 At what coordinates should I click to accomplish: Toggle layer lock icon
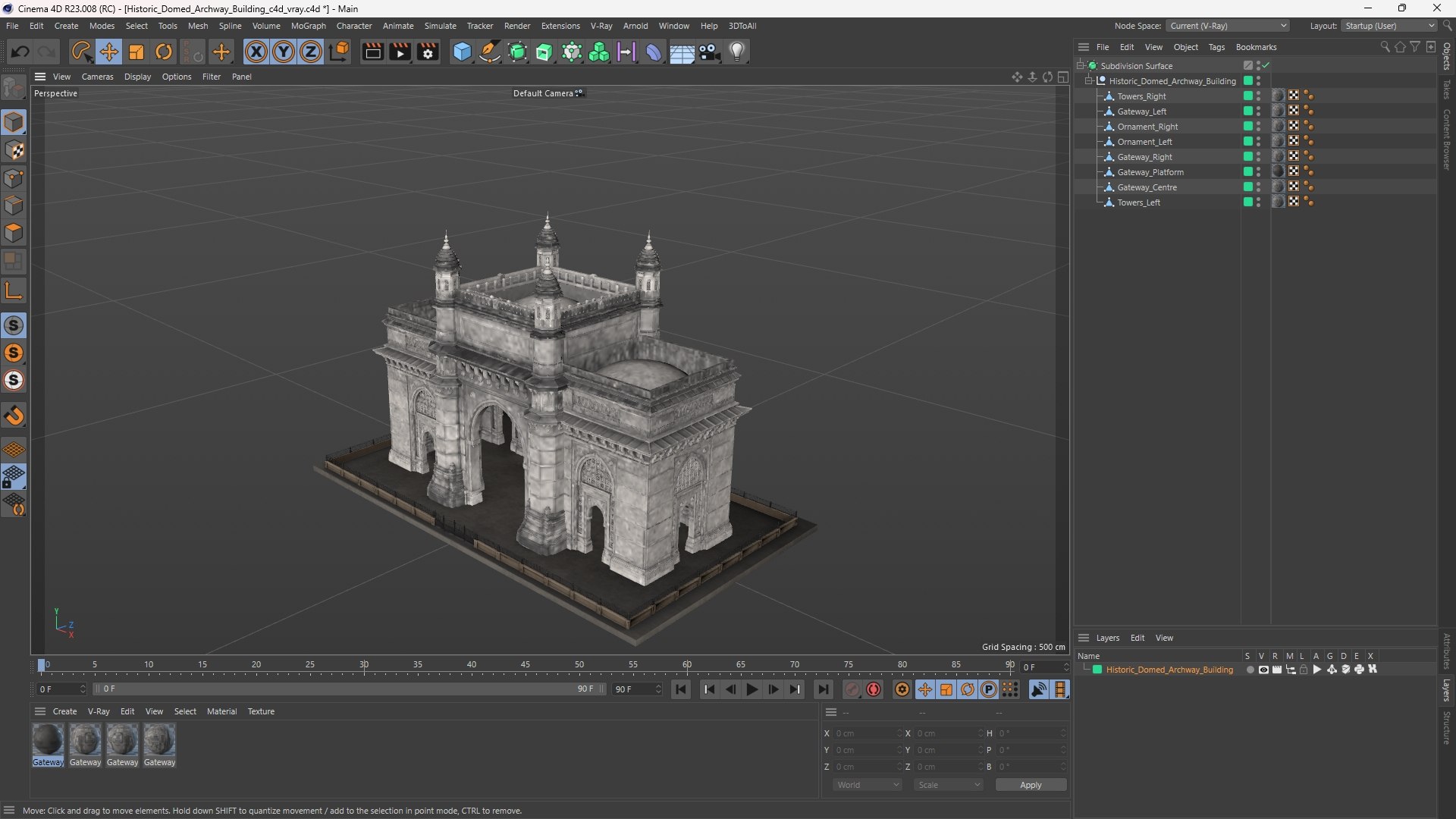coord(1304,670)
